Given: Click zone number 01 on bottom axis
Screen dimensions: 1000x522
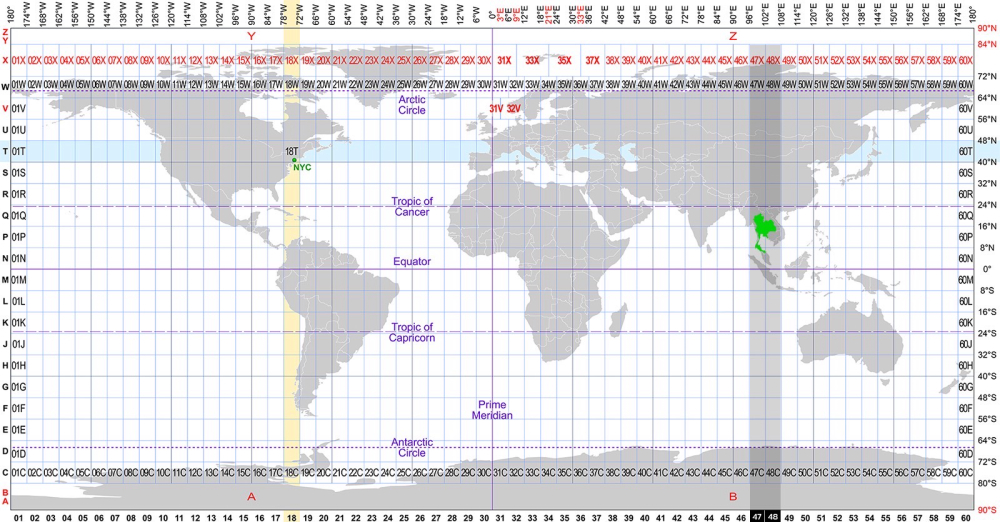Looking at the screenshot, I should pyautogui.click(x=18, y=516).
